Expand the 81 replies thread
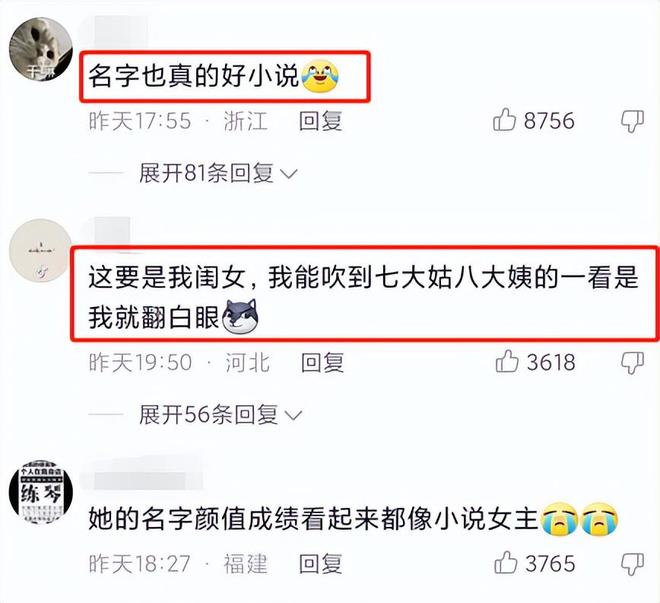The image size is (660, 603). coord(218,173)
